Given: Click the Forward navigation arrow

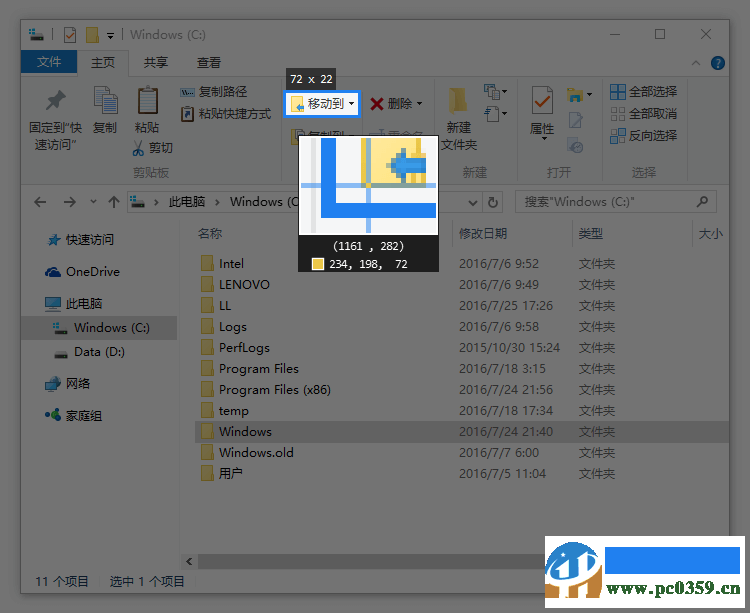Looking at the screenshot, I should [x=70, y=202].
